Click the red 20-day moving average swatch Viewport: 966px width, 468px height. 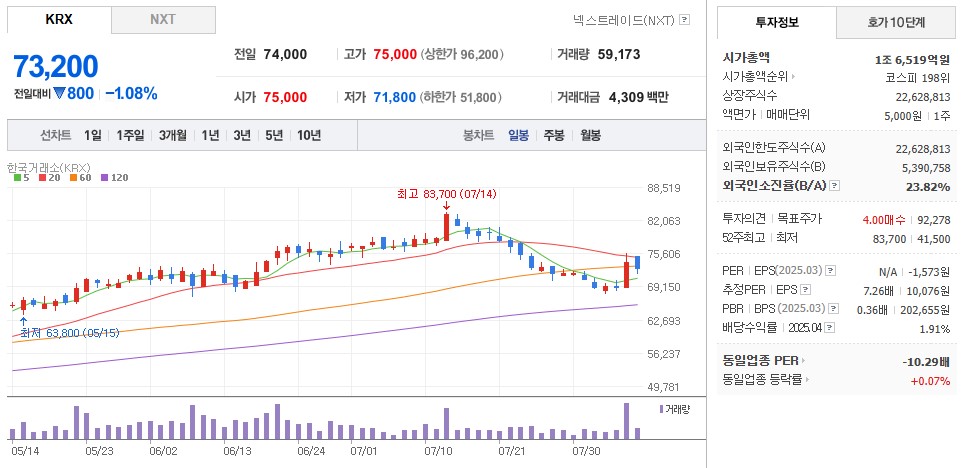point(42,178)
